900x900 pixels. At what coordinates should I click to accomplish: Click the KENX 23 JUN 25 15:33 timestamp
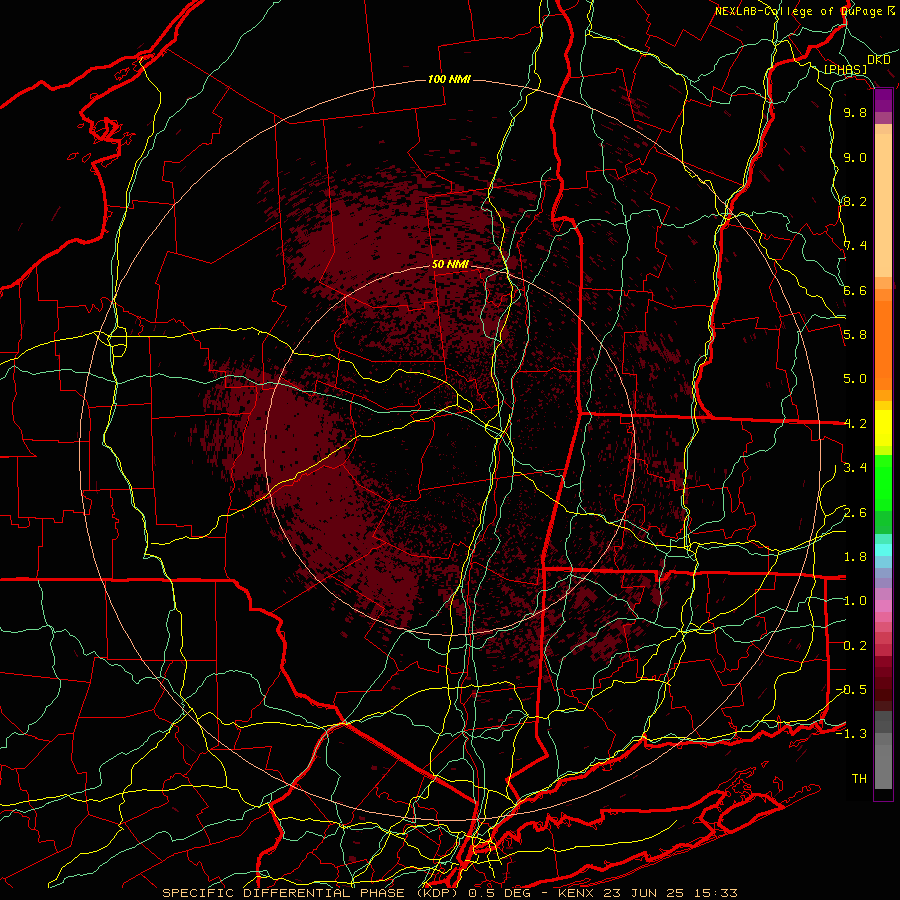[x=647, y=893]
